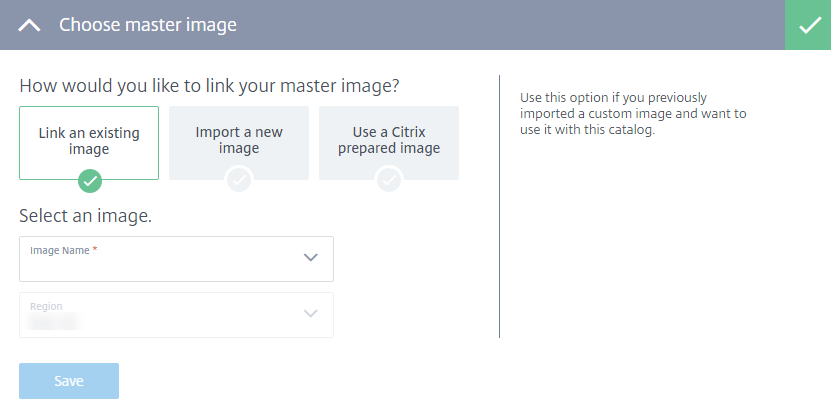Click the Image Name field label

[x=62, y=250]
